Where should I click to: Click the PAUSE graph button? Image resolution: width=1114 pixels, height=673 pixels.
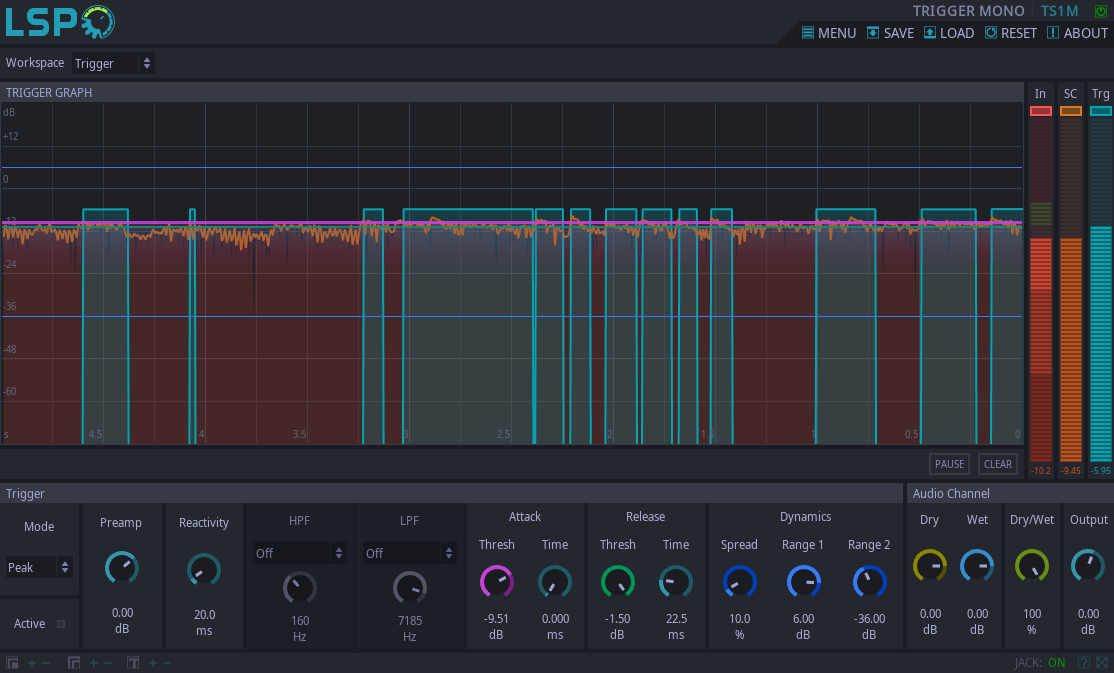tap(949, 464)
